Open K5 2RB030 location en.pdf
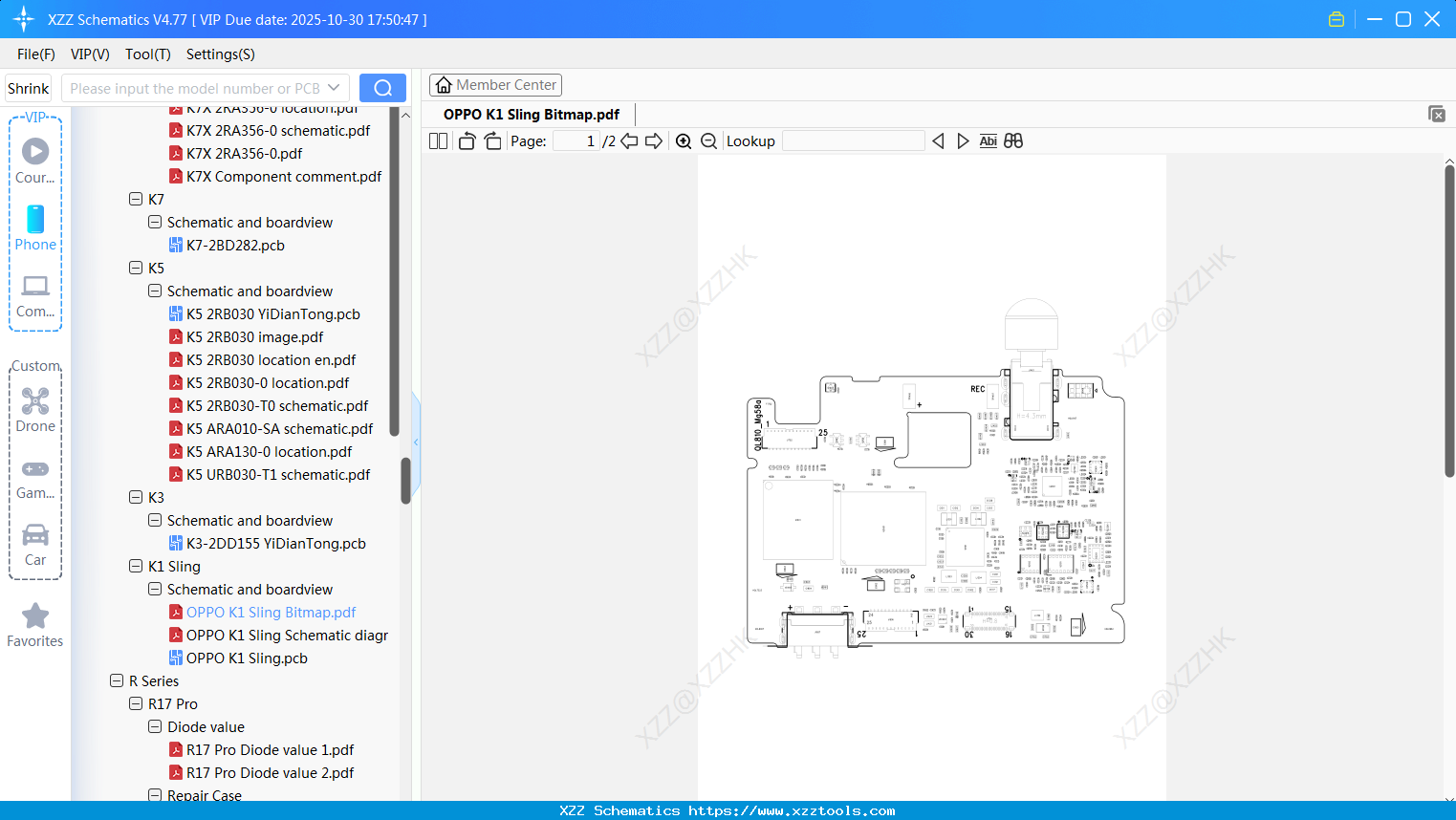1456x820 pixels. (x=262, y=359)
